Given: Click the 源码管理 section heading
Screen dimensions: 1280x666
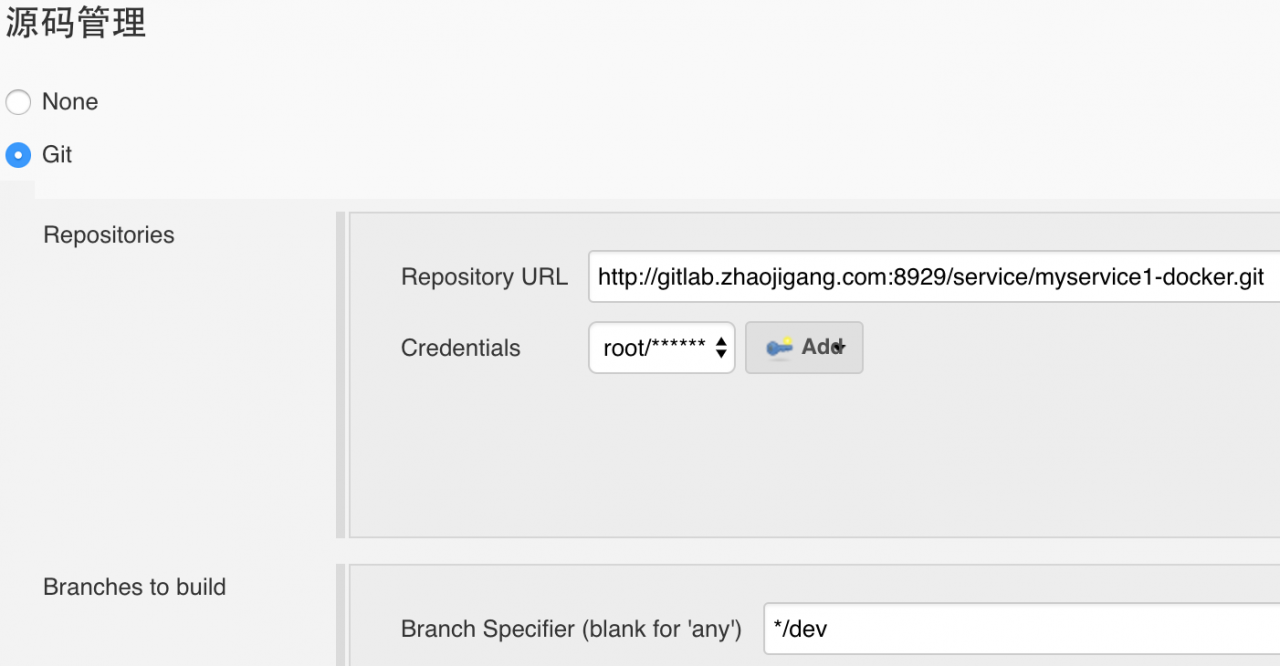Looking at the screenshot, I should [x=76, y=22].
